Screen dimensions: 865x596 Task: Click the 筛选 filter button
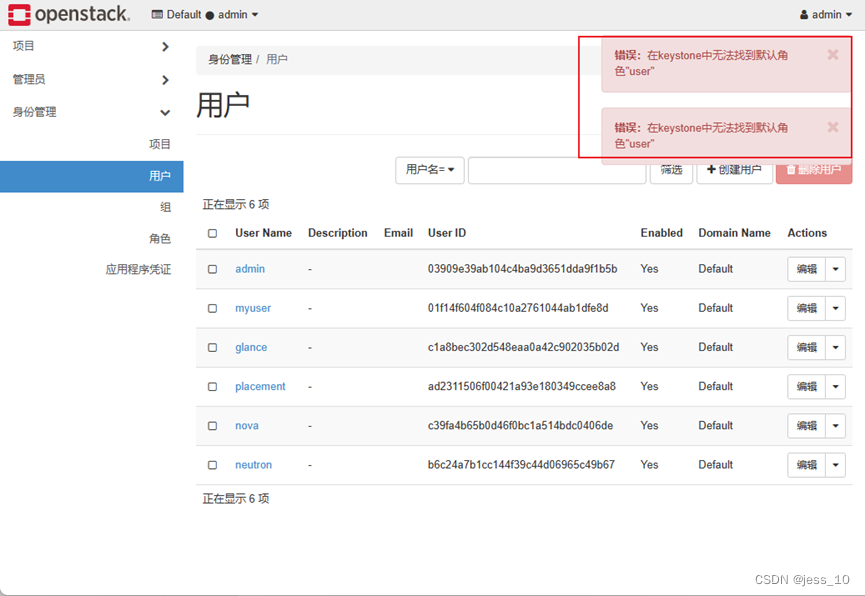tap(671, 170)
